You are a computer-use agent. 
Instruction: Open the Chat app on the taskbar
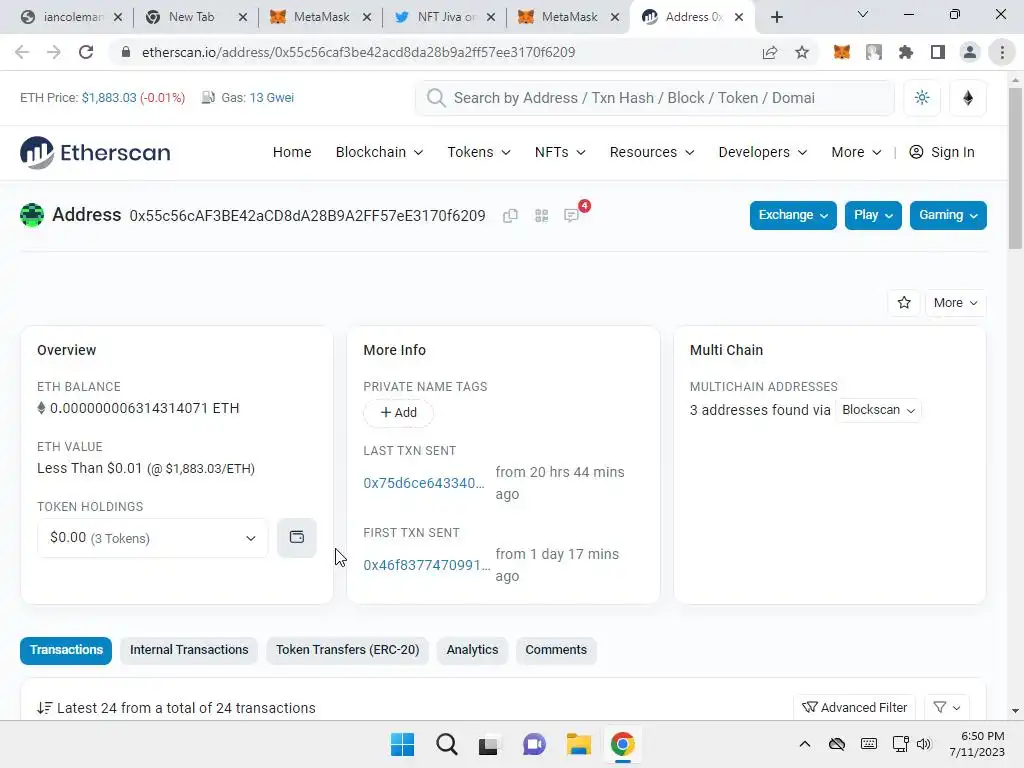click(x=534, y=744)
